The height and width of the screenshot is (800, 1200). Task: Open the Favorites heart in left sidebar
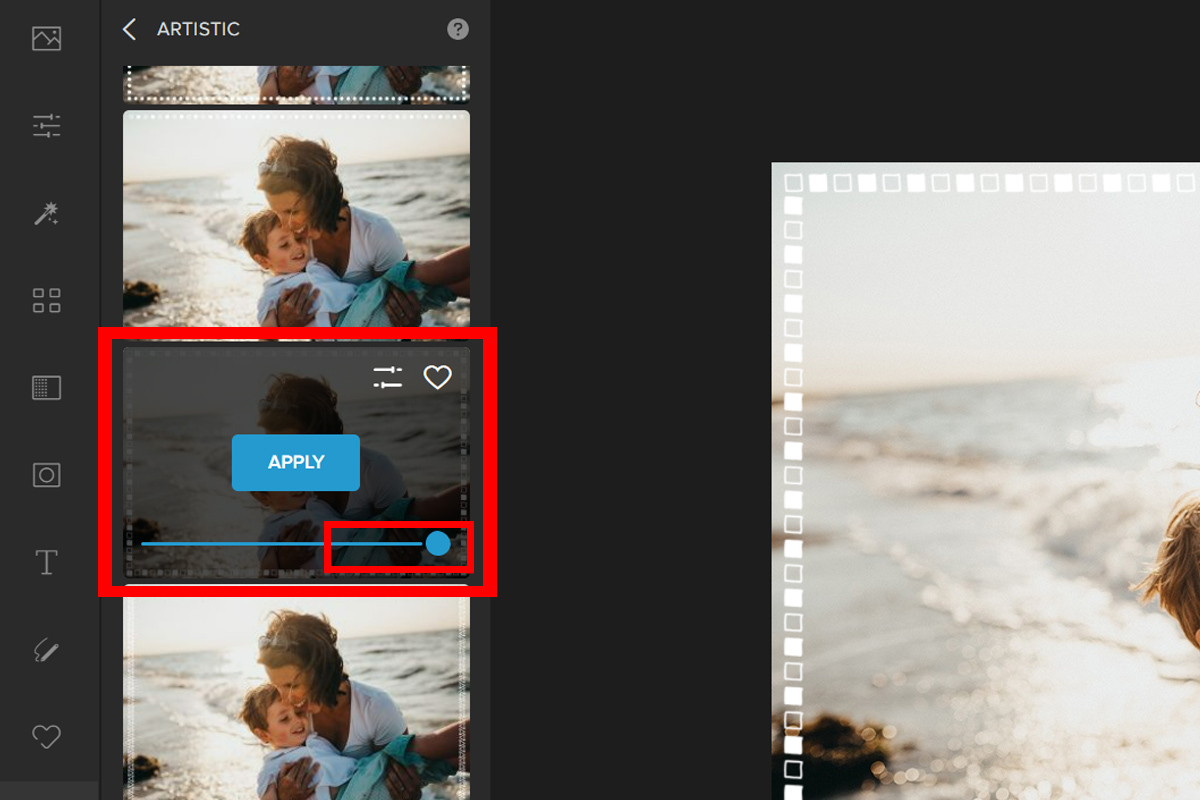pos(47,737)
